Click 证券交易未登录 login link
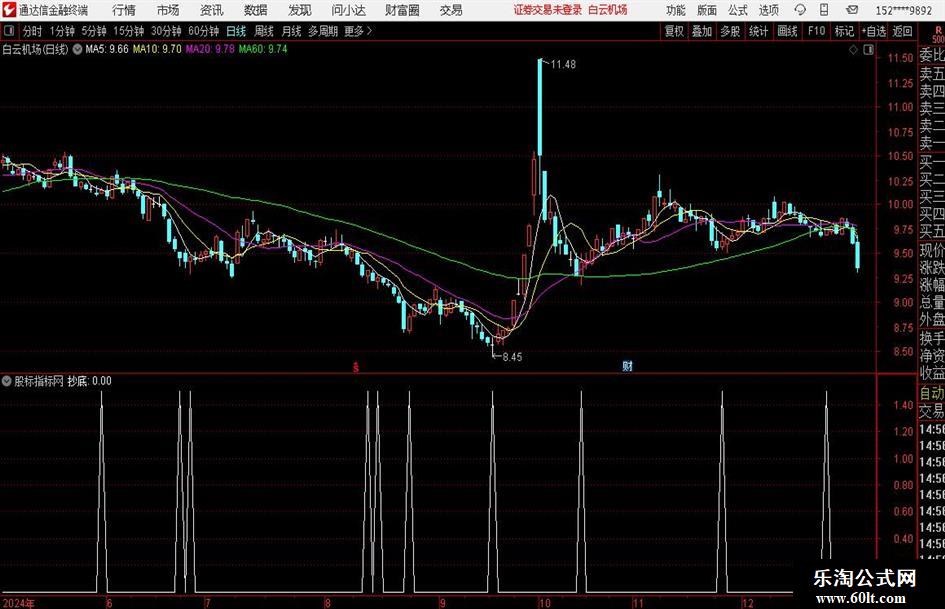 pos(547,10)
